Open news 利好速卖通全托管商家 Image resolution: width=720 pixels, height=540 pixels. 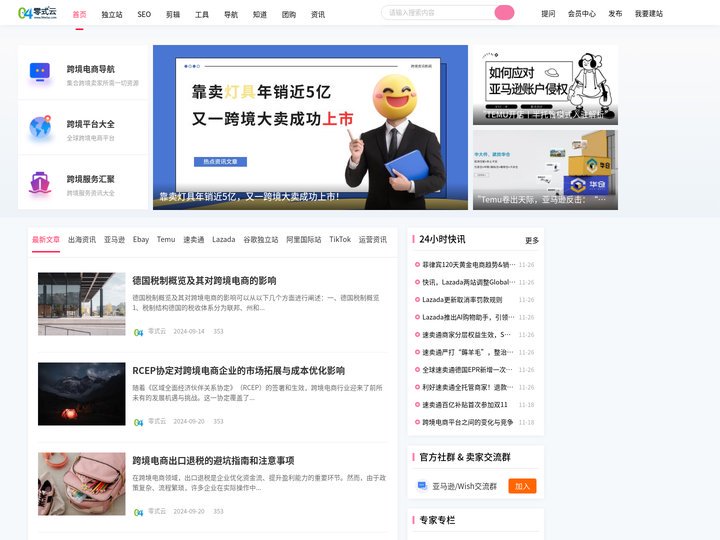coord(468,387)
